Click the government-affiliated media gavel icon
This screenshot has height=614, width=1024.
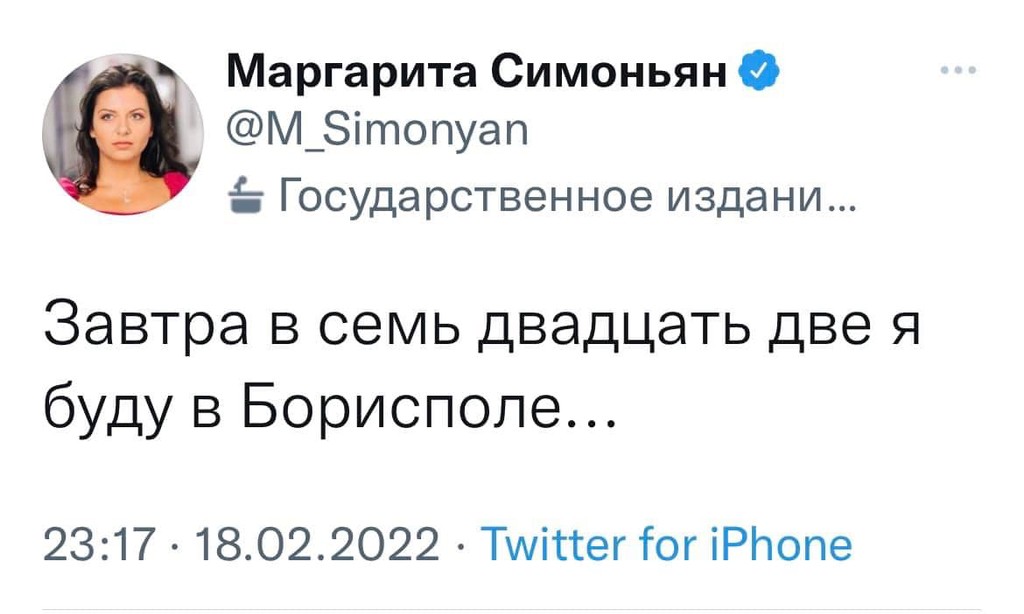(248, 194)
